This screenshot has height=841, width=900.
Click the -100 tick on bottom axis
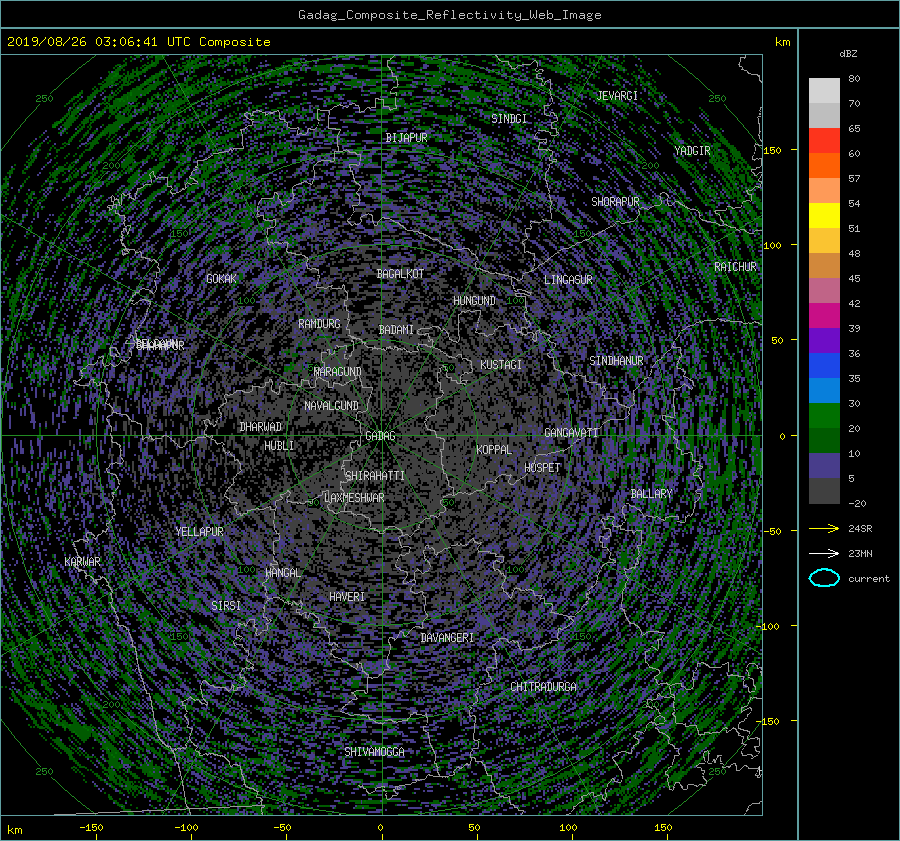coord(186,828)
